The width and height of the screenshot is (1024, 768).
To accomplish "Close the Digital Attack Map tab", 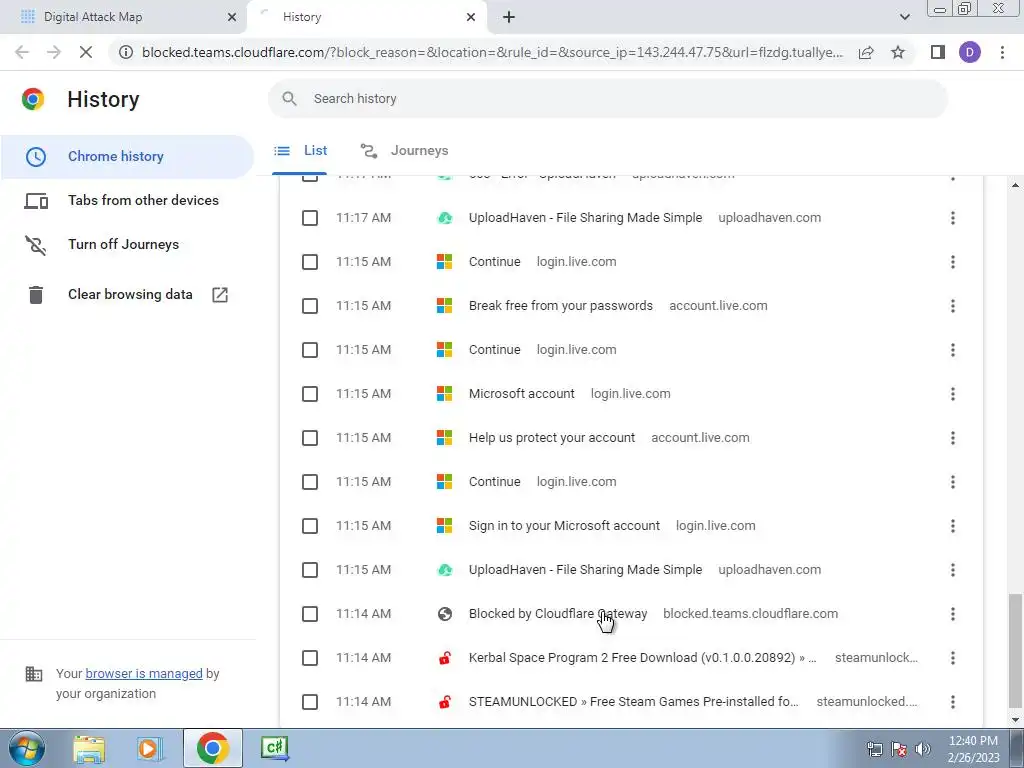I will 232,17.
